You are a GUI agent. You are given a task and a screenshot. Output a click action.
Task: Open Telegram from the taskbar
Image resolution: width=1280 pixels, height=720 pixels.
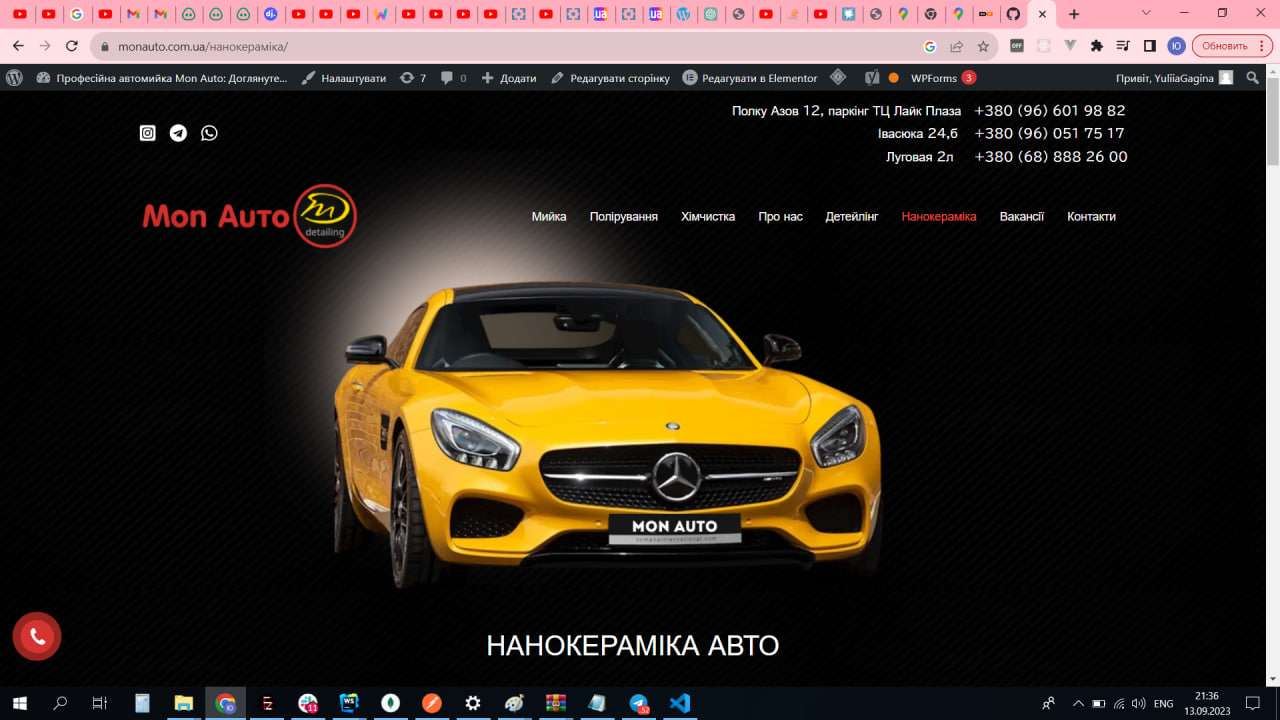coord(639,703)
